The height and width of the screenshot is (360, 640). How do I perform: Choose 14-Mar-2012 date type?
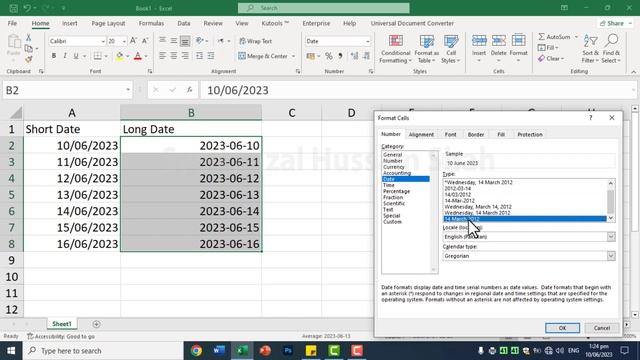click(x=460, y=201)
